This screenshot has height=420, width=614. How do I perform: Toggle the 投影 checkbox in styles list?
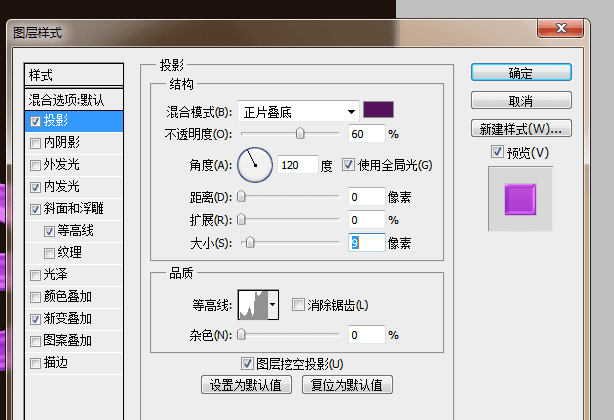tap(35, 121)
